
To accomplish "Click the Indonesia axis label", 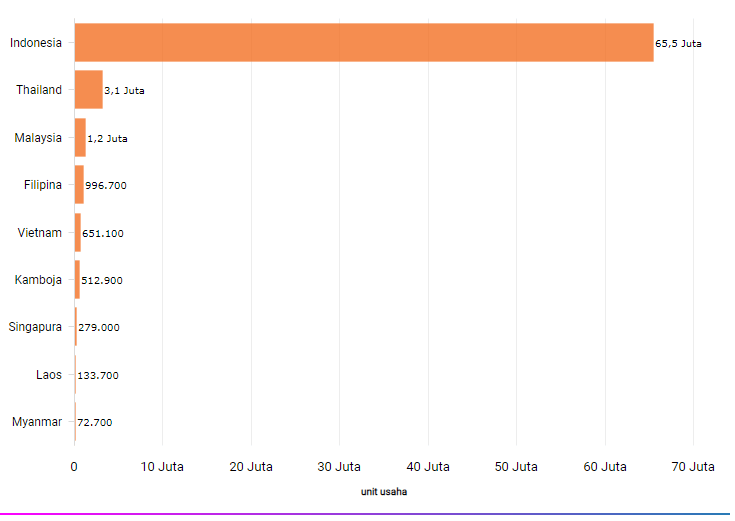I will (35, 42).
